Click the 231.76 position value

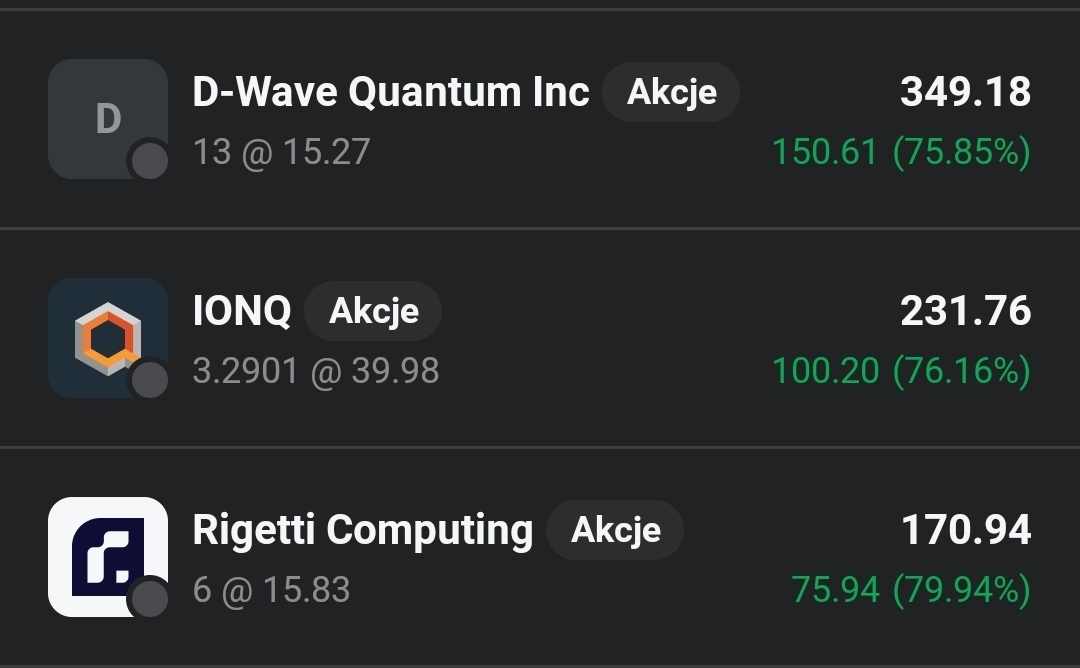(x=965, y=311)
